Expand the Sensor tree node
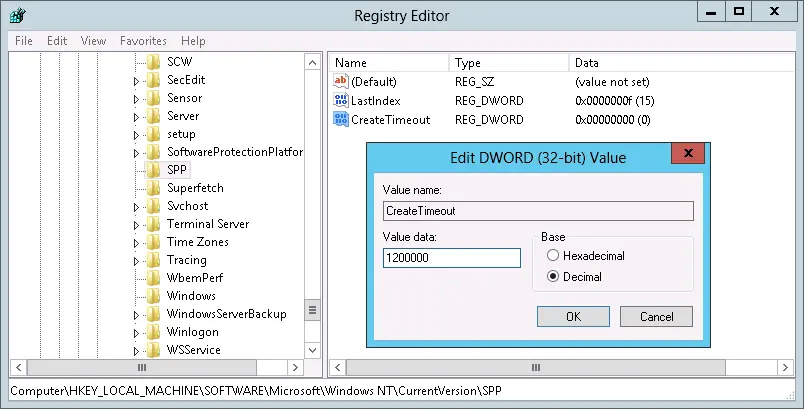This screenshot has height=409, width=804. pos(136,99)
